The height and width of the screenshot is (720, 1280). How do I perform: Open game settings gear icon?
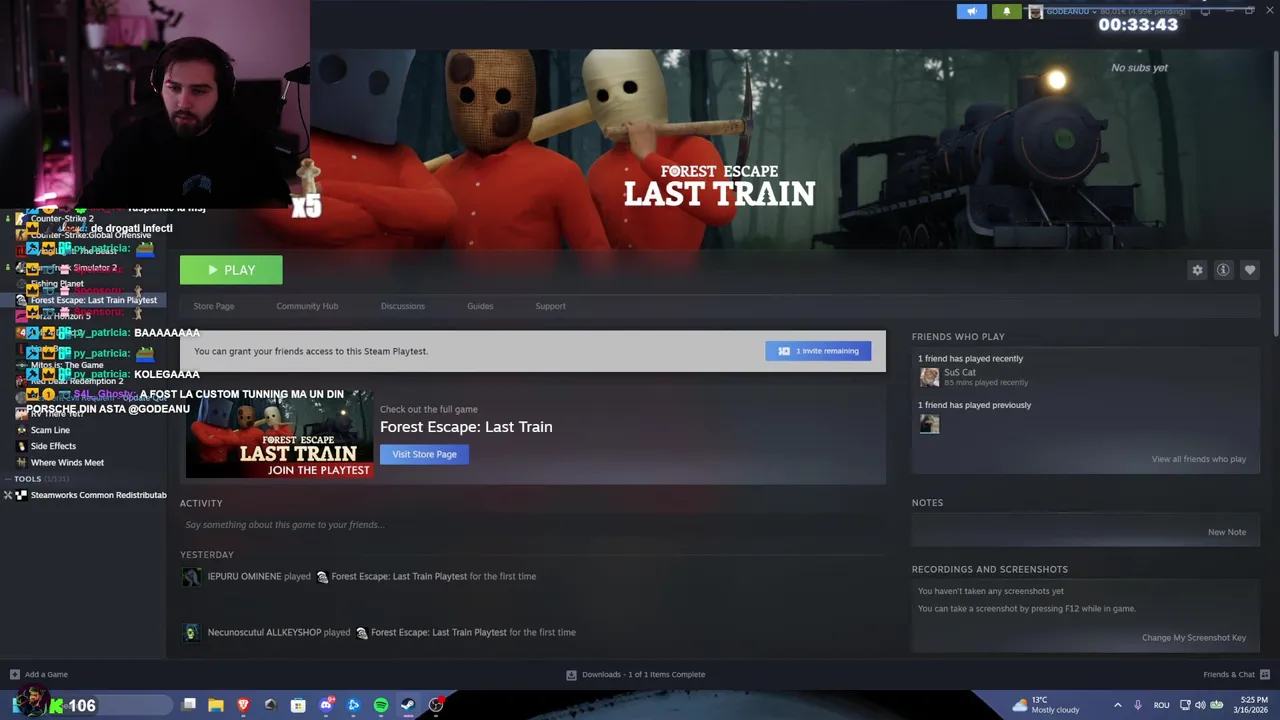point(1197,270)
